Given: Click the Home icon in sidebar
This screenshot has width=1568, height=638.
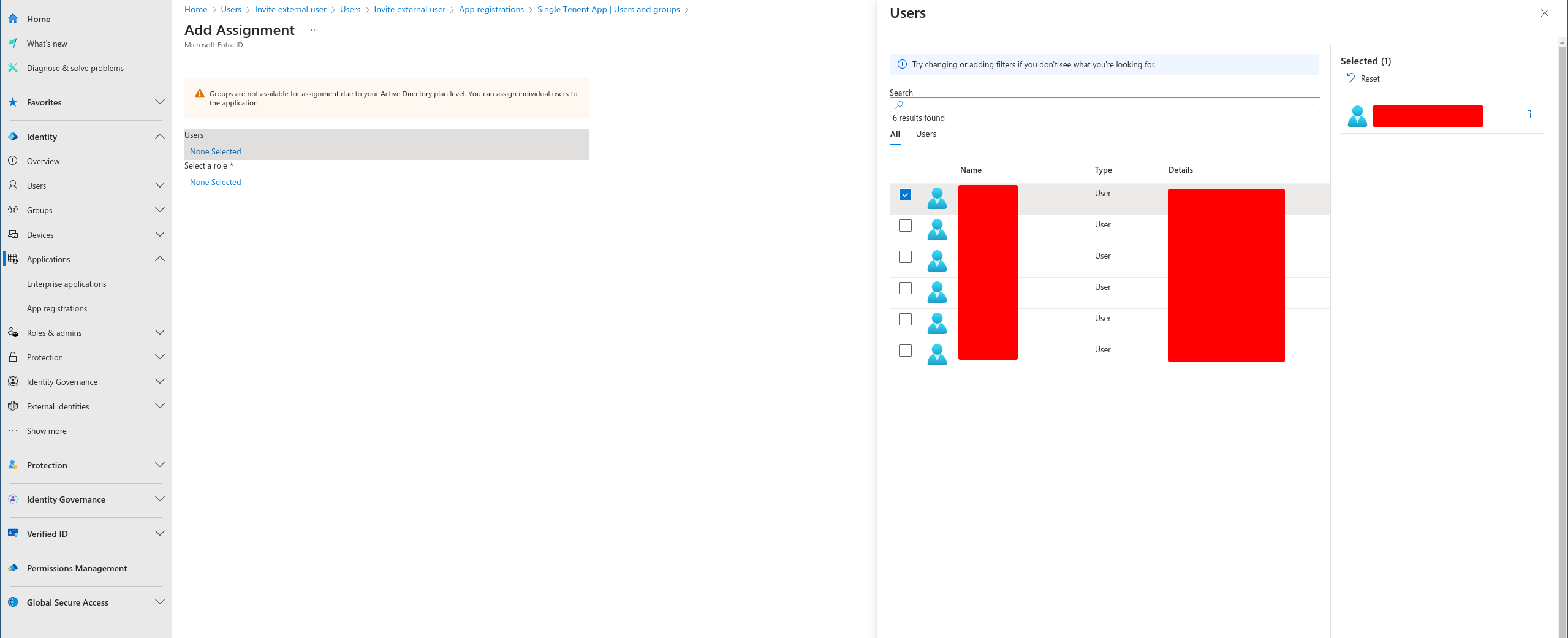Looking at the screenshot, I should (x=13, y=19).
